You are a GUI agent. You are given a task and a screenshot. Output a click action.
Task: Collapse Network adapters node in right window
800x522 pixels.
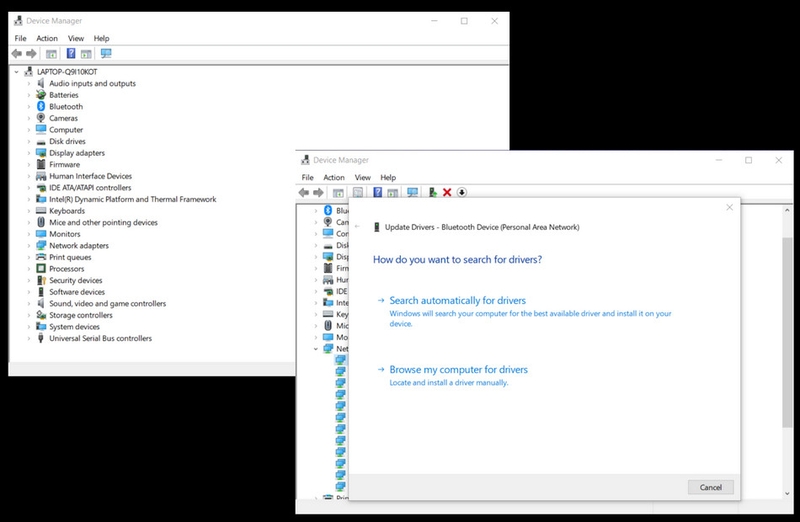(316, 349)
